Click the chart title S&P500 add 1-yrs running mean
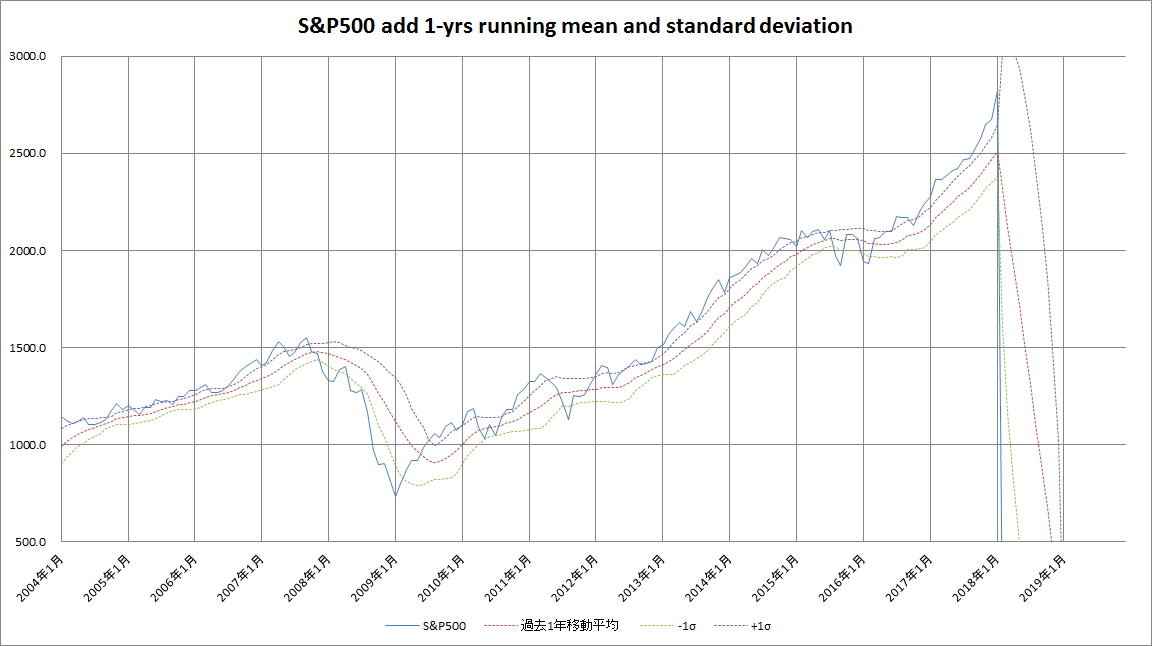1152x646 pixels. 575,26
